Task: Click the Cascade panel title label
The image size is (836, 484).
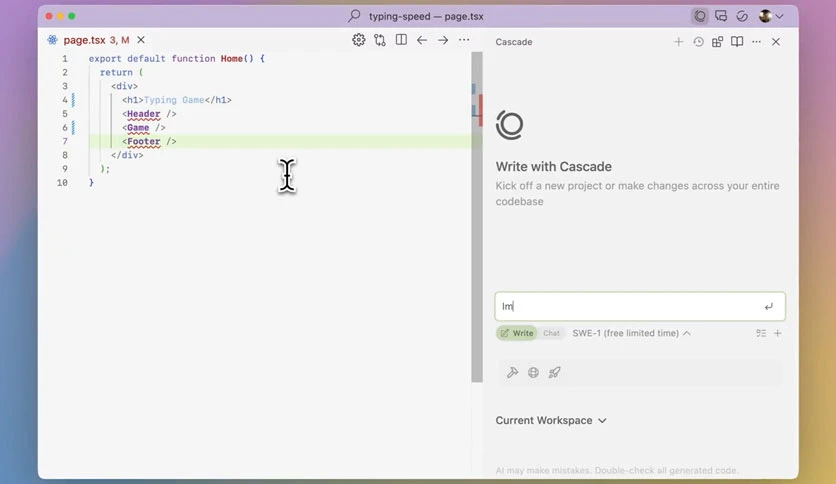Action: click(513, 42)
